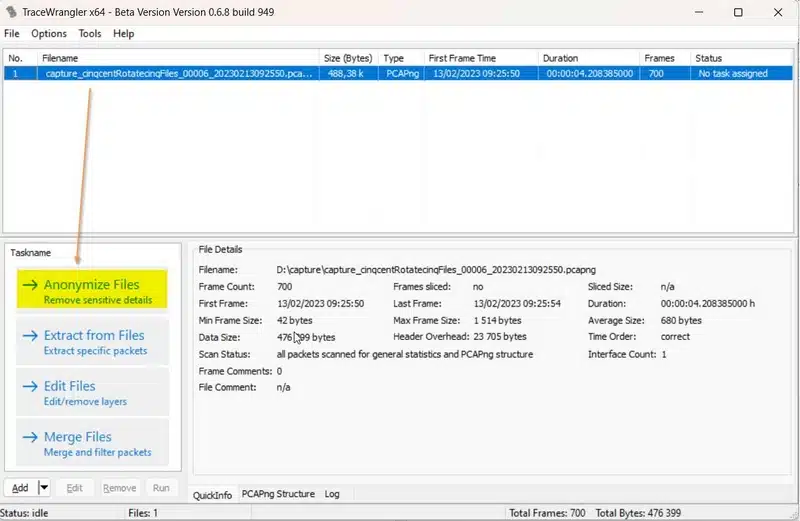Select the Edit Files task
This screenshot has height=521, width=800.
point(92,392)
